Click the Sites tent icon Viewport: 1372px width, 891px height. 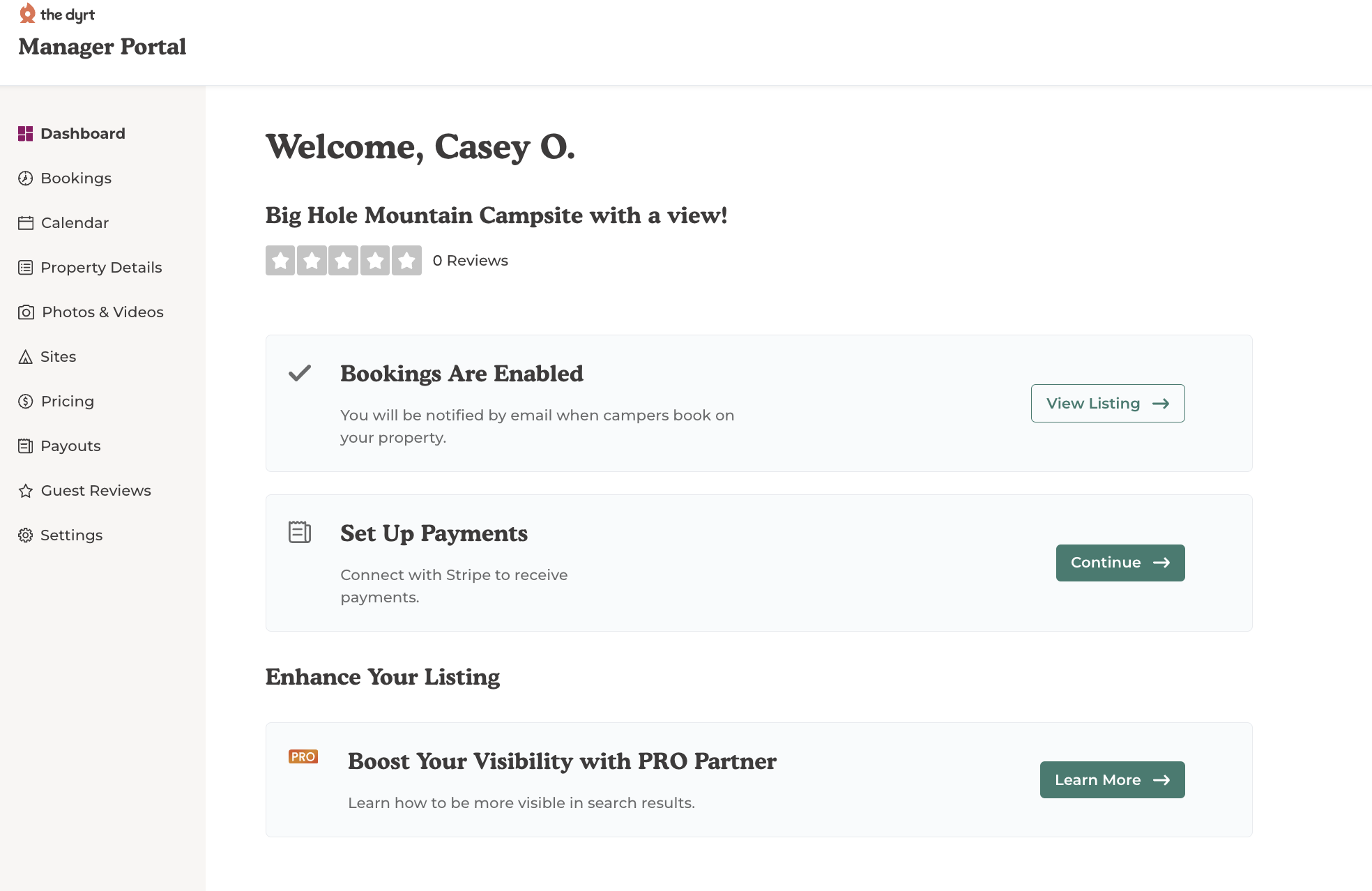[x=26, y=357]
